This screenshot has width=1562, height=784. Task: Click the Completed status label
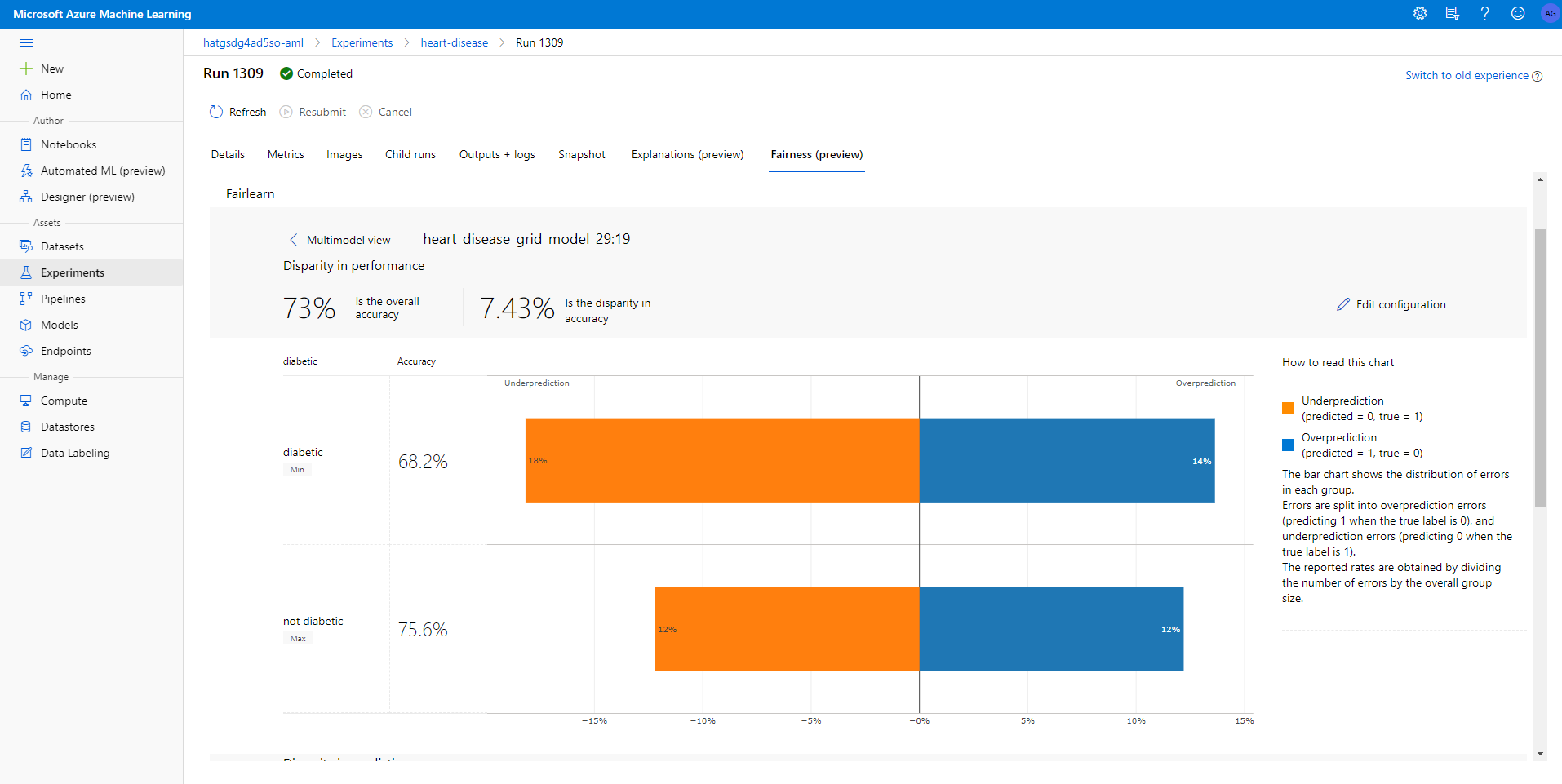pos(325,73)
